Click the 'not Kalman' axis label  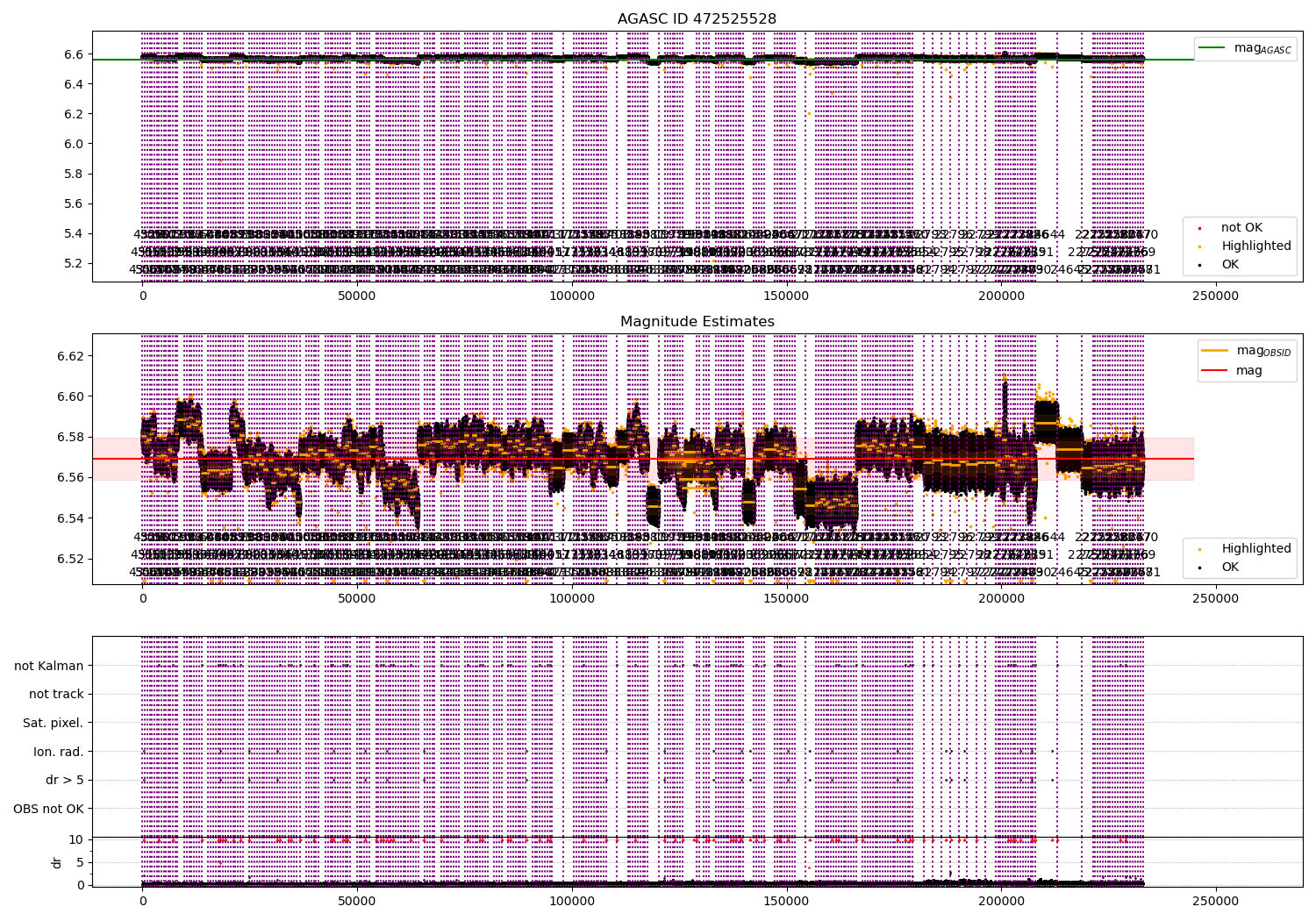49,666
